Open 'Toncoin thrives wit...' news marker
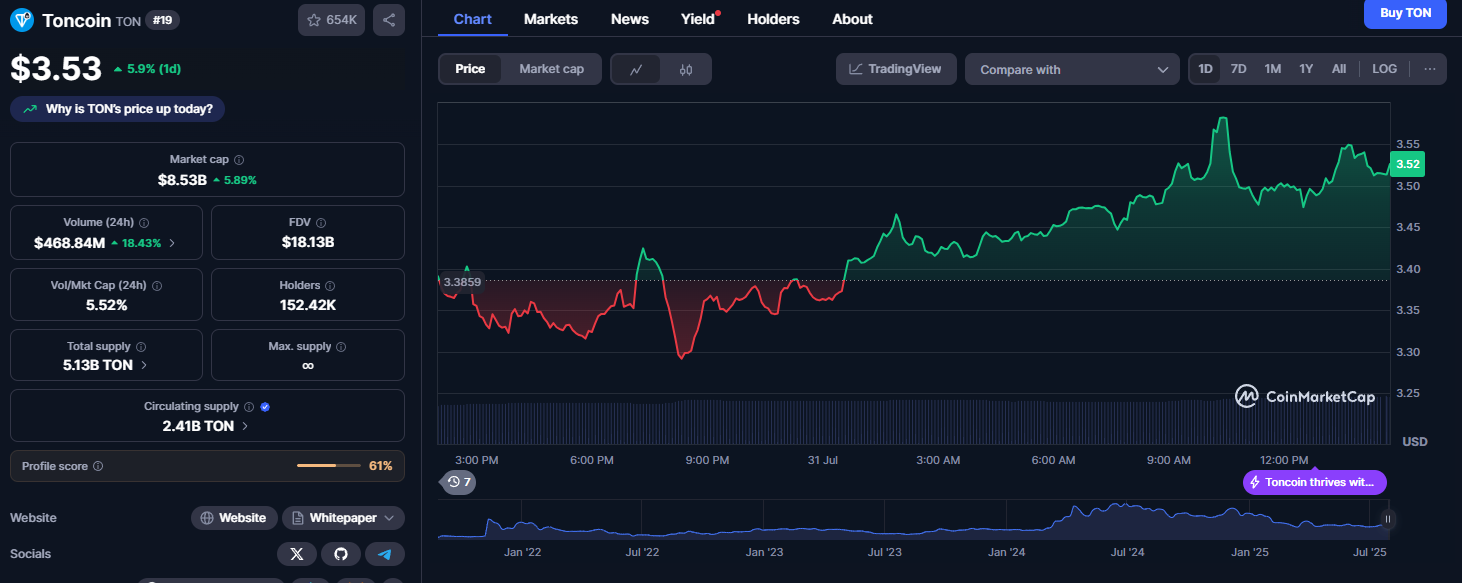The height and width of the screenshot is (583, 1462). pyautogui.click(x=1315, y=482)
